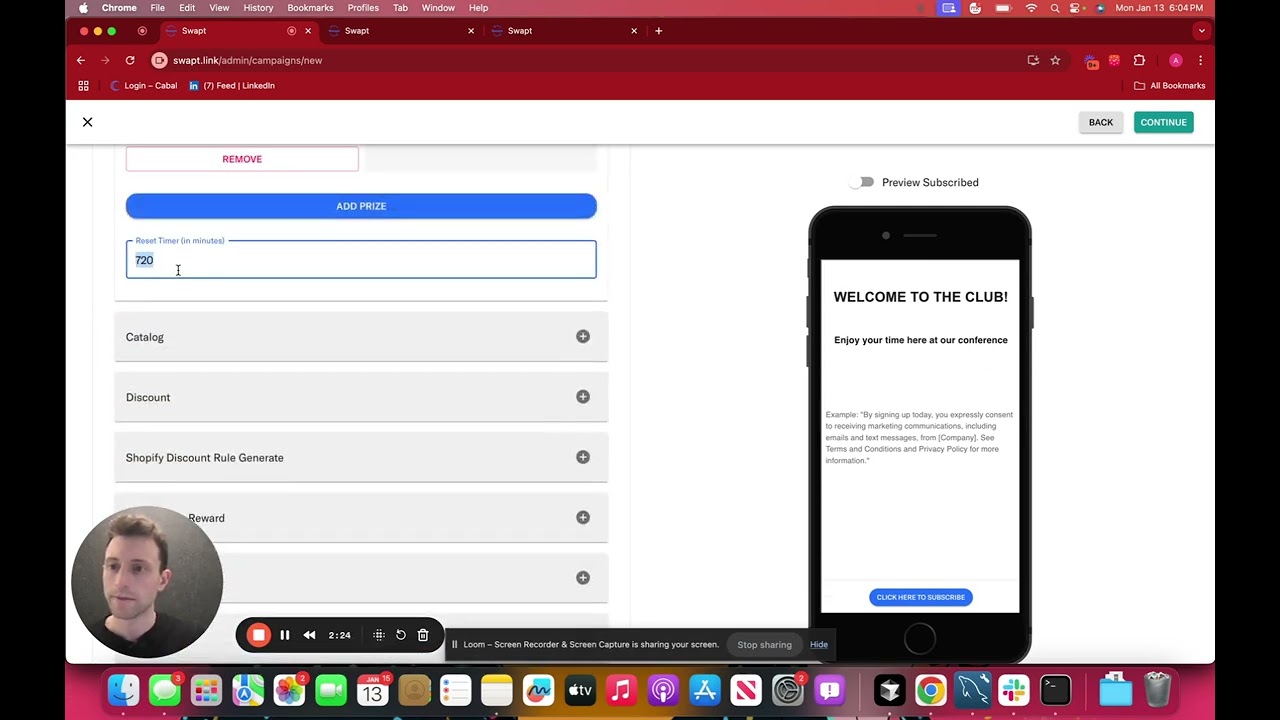The height and width of the screenshot is (720, 1280).
Task: Launch Slack from the dock
Action: coord(1013,690)
